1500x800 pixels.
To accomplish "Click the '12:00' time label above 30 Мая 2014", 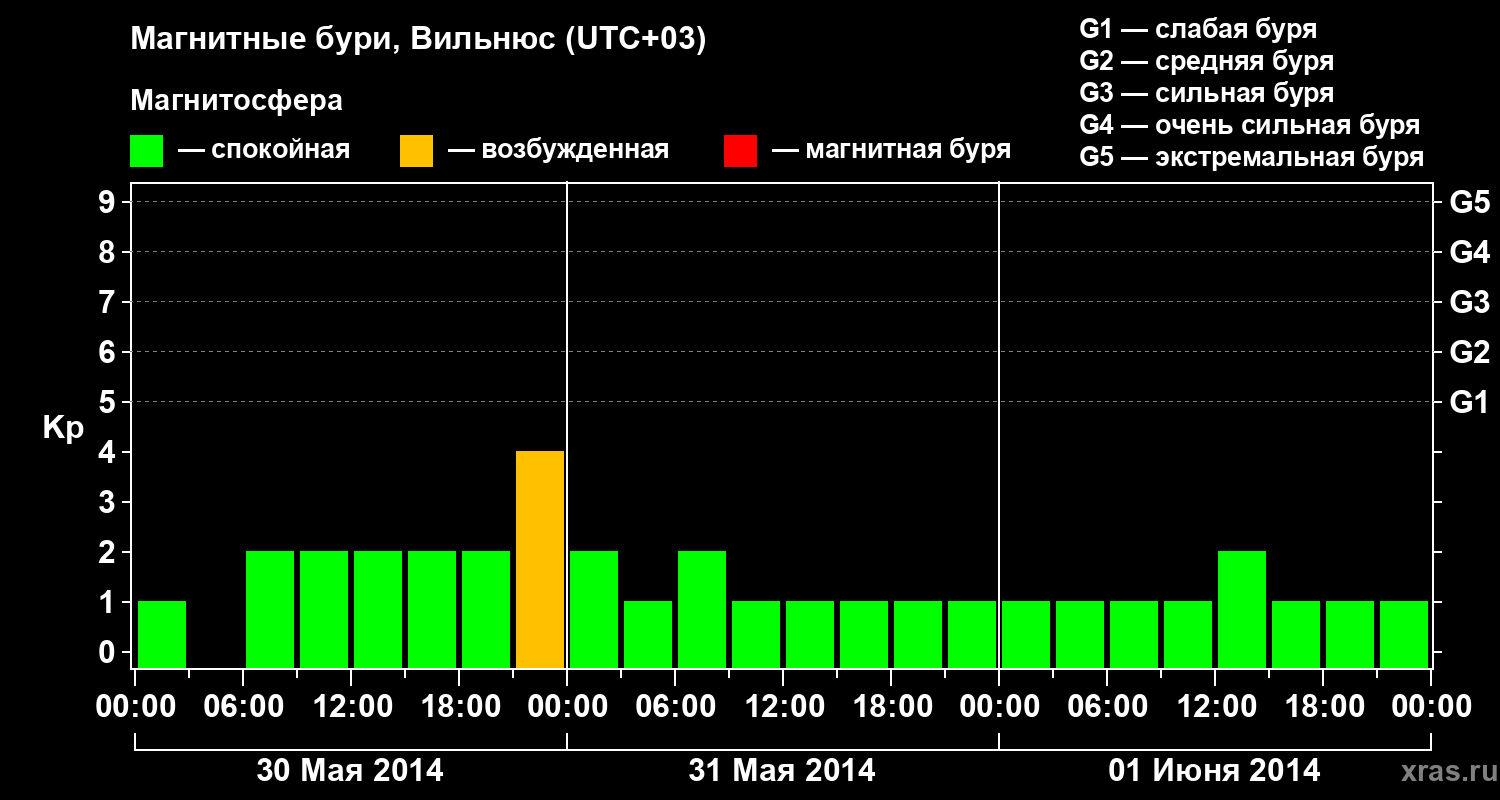I will 351,706.
